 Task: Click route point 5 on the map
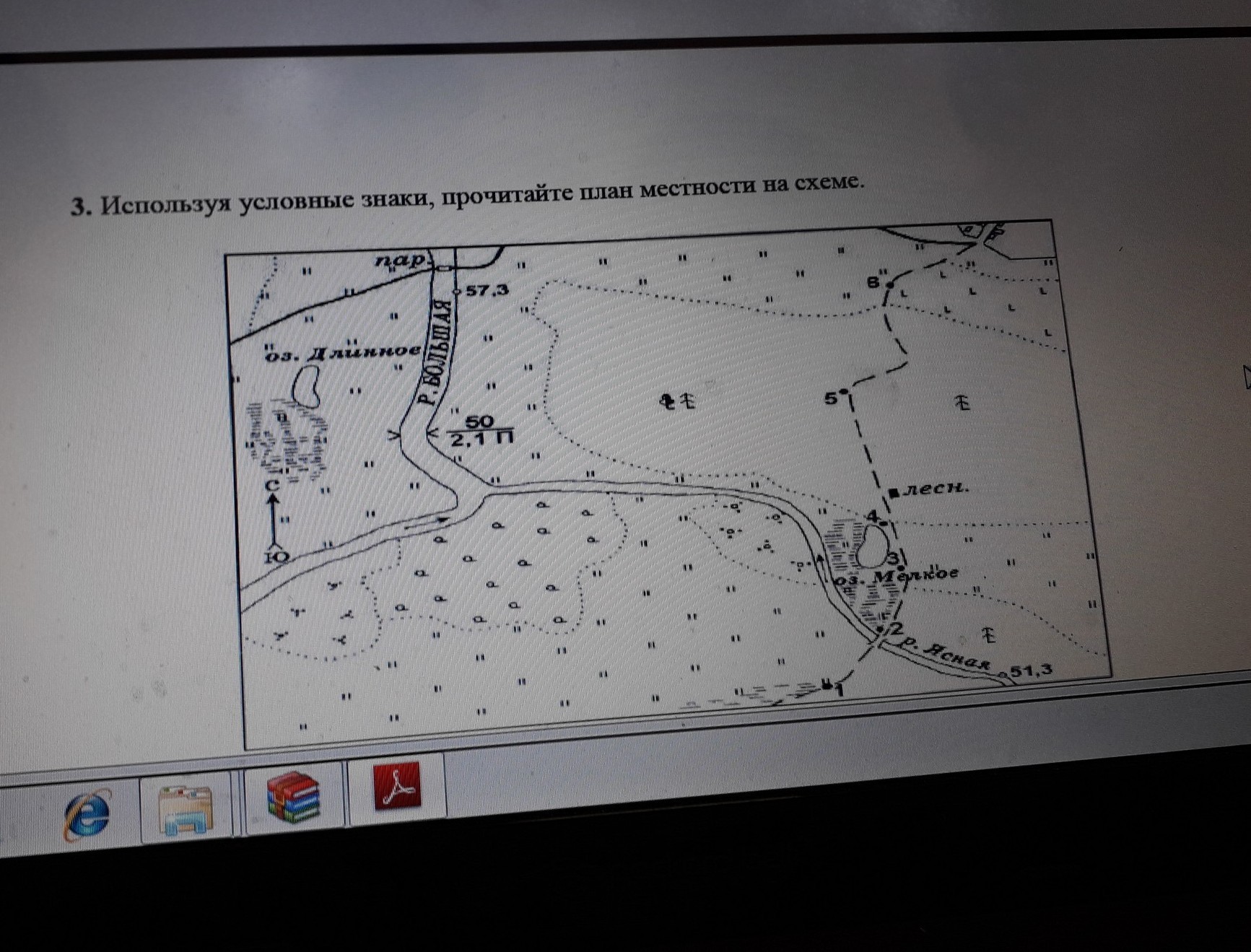pyautogui.click(x=845, y=391)
